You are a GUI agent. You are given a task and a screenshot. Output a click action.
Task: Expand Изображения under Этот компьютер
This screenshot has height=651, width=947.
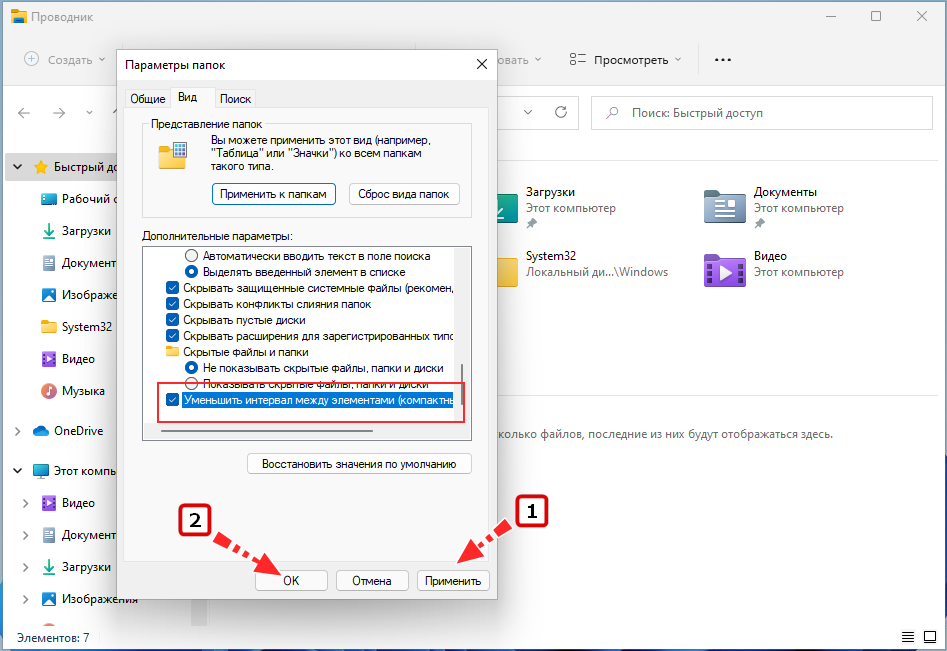tap(25, 599)
